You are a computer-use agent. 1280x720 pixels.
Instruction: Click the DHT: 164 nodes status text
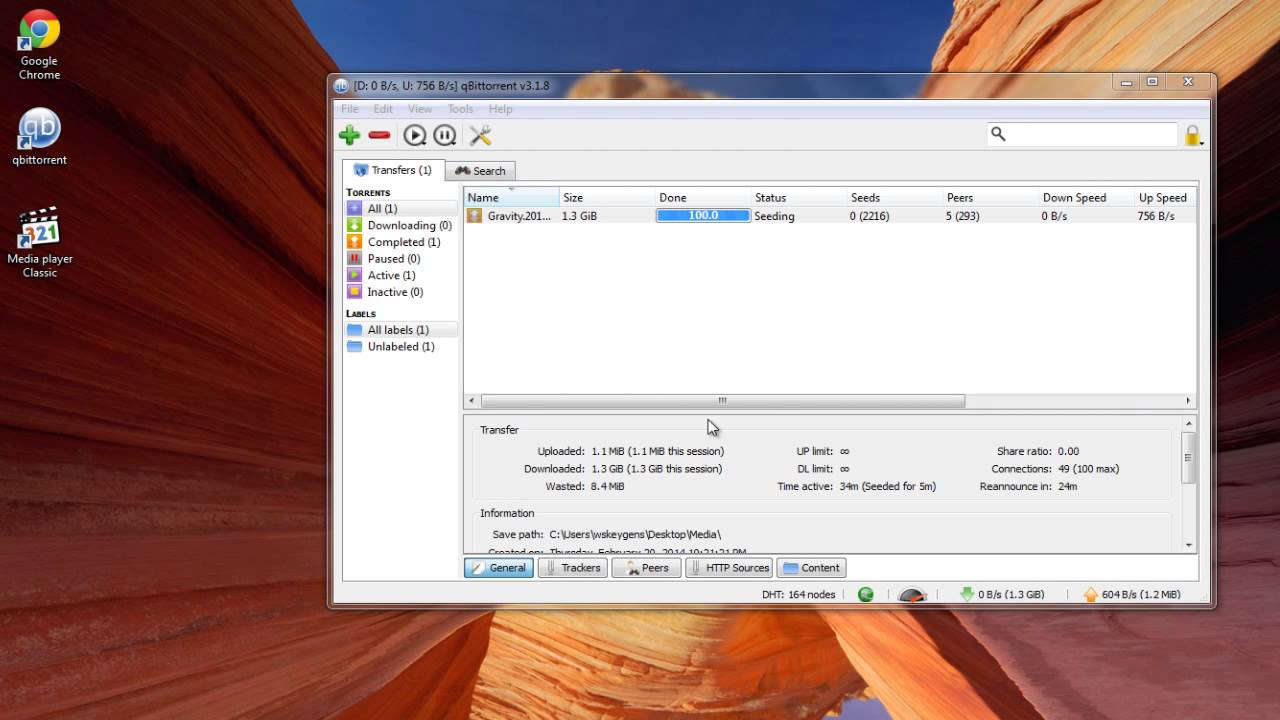(x=798, y=594)
